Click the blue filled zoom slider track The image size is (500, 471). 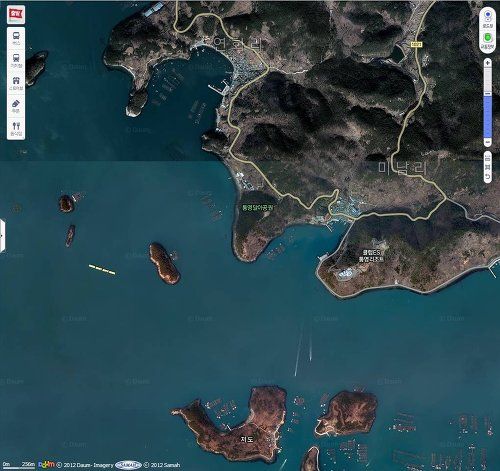pyautogui.click(x=487, y=117)
